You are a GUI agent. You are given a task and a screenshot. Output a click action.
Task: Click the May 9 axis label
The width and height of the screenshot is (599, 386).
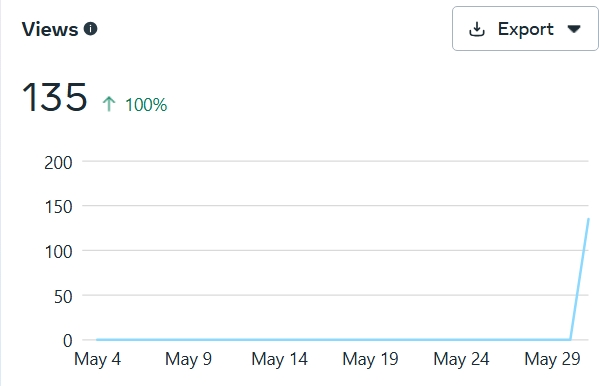[x=188, y=359]
